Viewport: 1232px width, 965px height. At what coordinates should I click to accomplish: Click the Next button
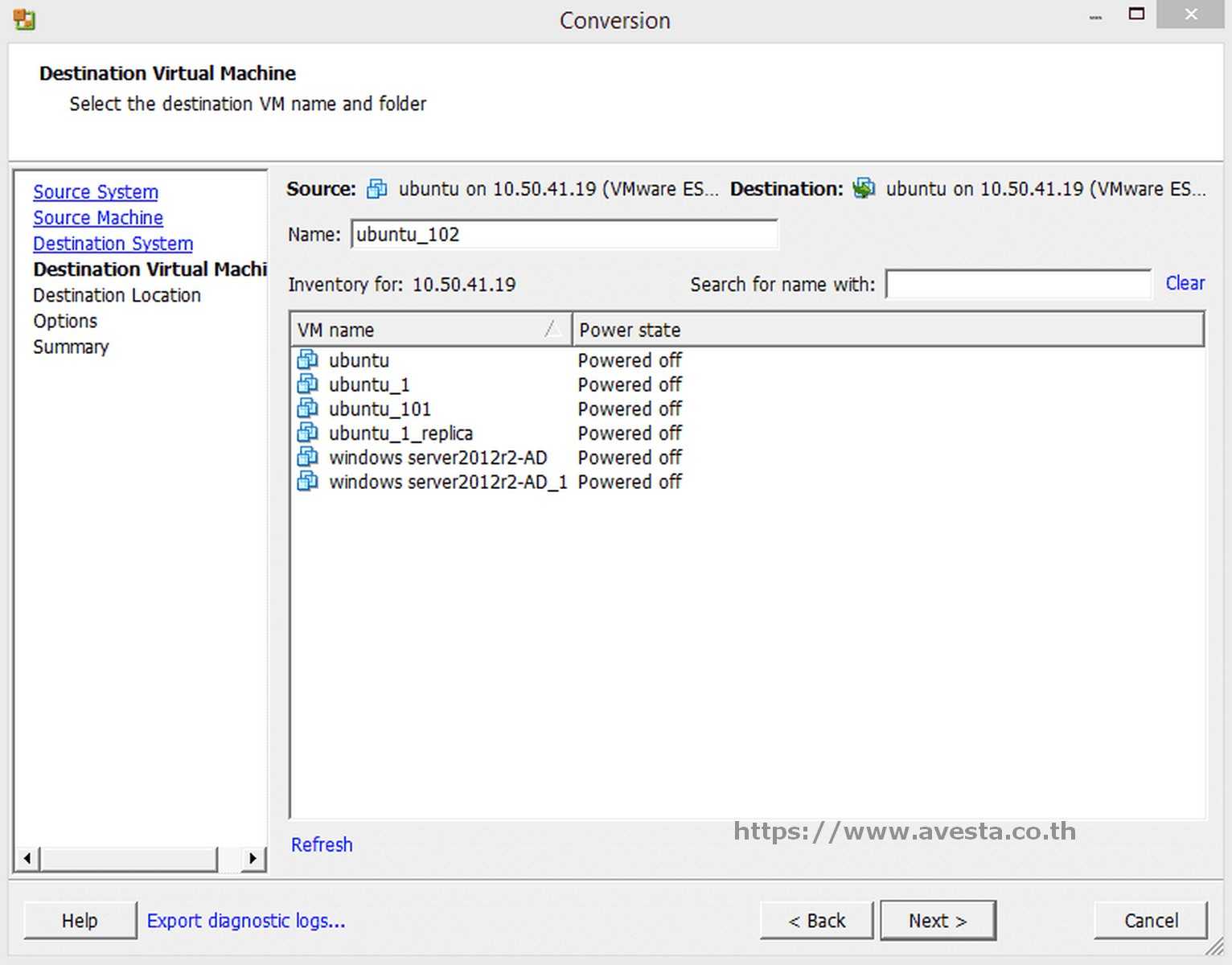tap(937, 920)
